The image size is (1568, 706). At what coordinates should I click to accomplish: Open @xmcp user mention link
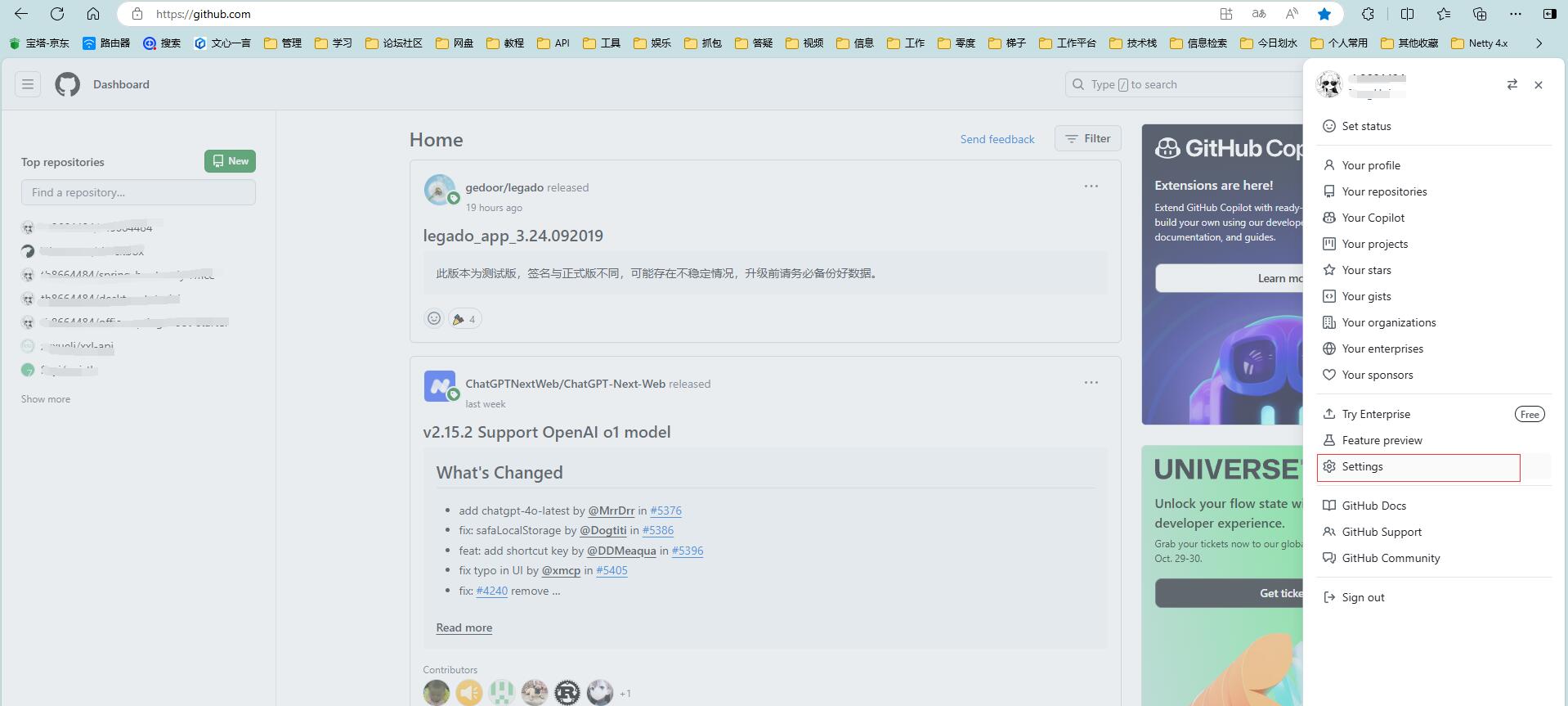tap(561, 570)
